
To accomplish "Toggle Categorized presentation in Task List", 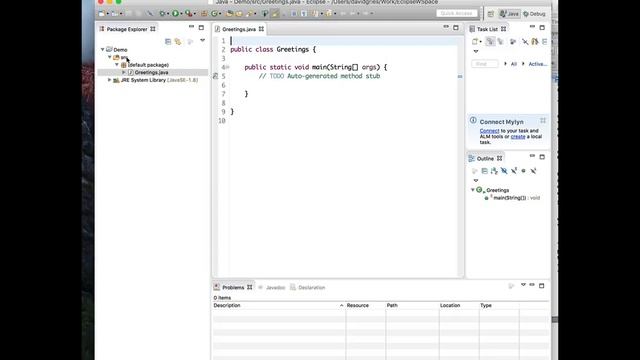I will point(490,42).
